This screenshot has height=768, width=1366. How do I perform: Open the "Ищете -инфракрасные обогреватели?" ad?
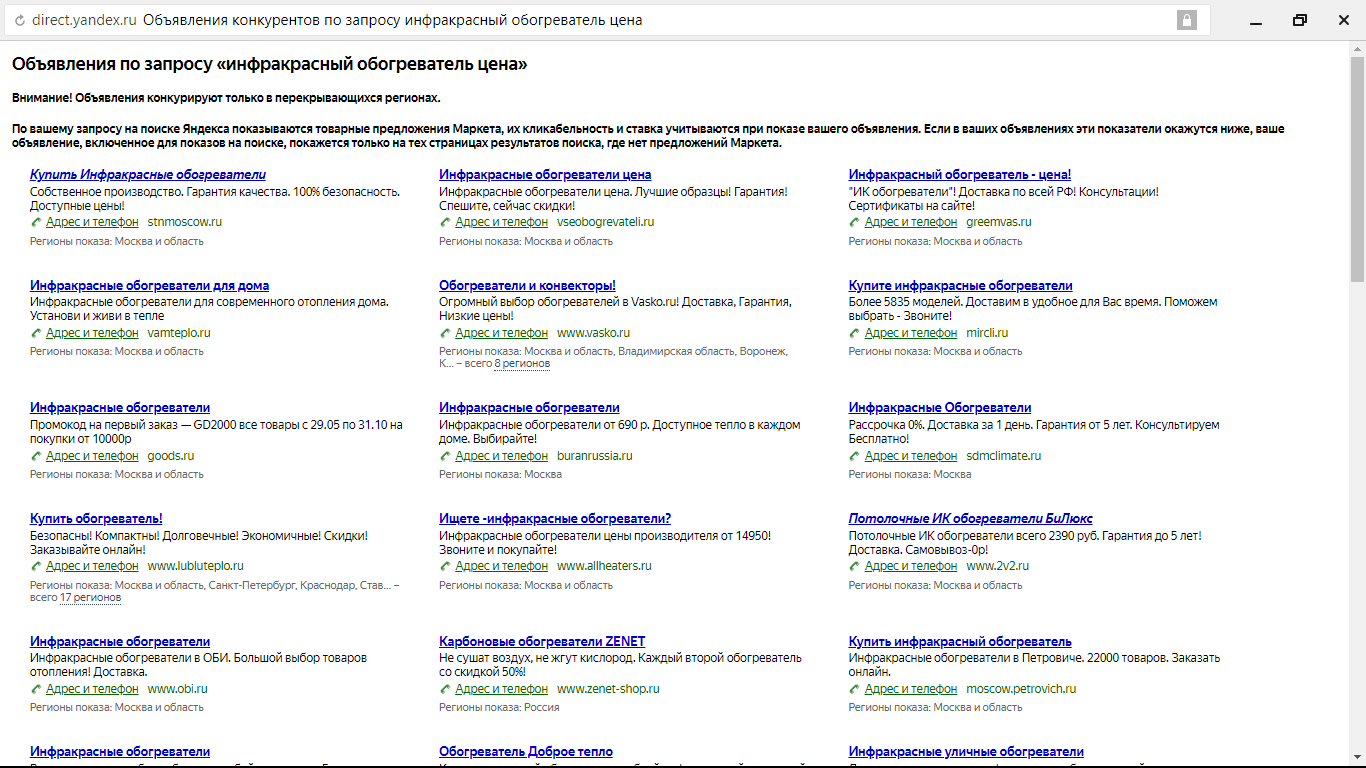click(x=555, y=519)
